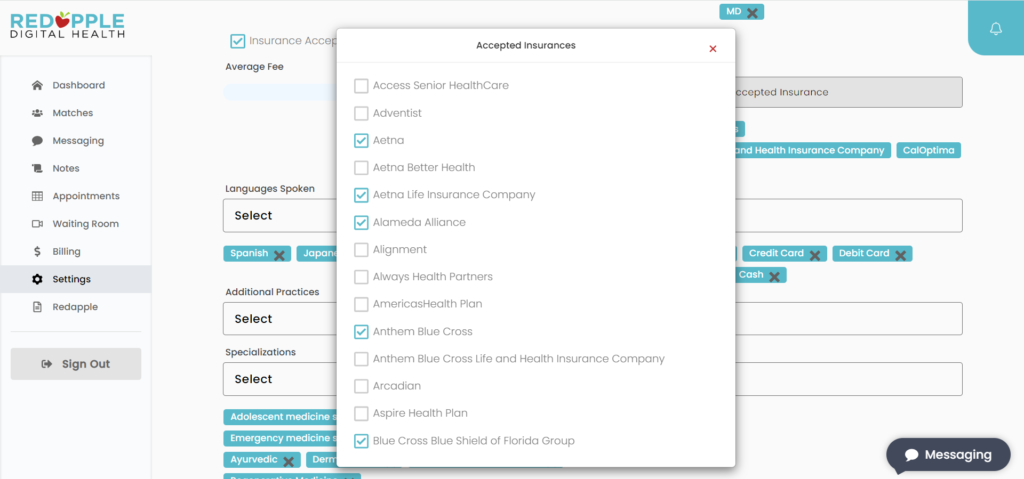Open Messaging in the sidebar menu
The height and width of the screenshot is (479, 1024).
click(76, 140)
